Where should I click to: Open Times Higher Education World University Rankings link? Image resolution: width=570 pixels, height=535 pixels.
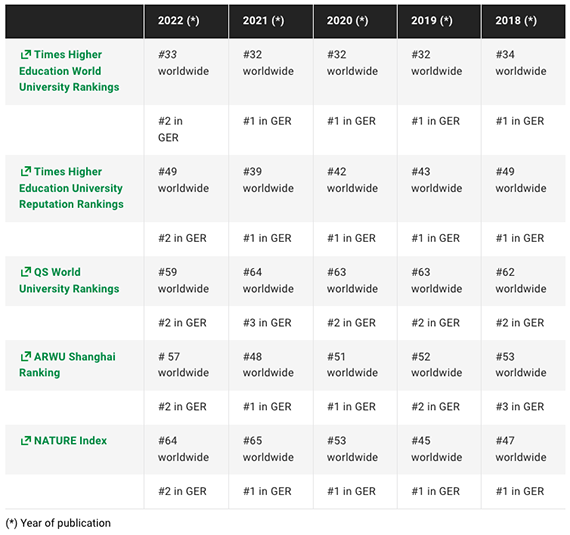tap(69, 71)
